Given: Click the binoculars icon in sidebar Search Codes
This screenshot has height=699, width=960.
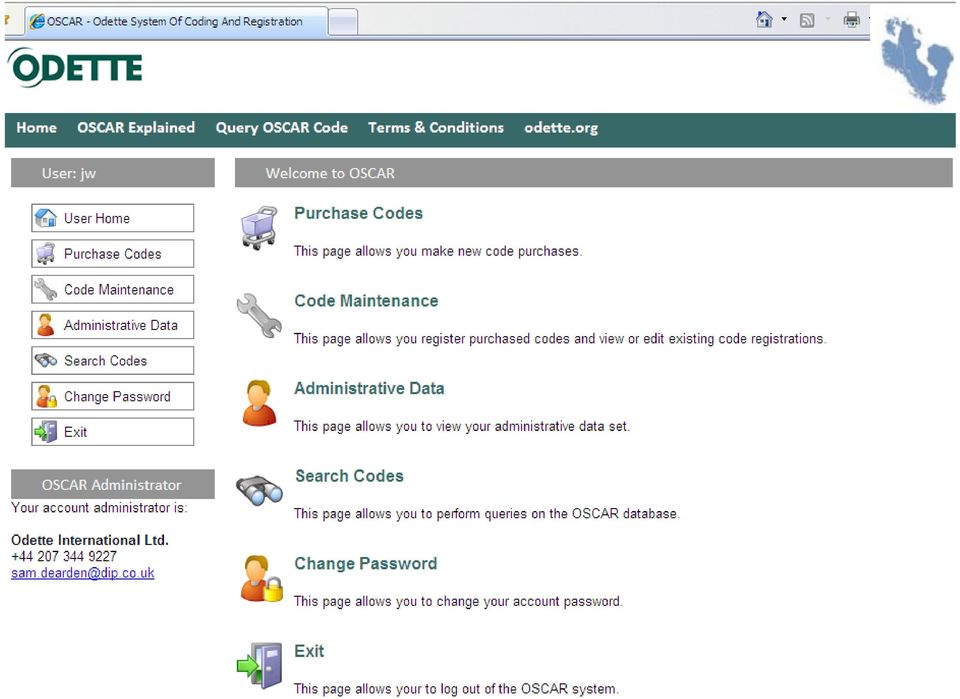Looking at the screenshot, I should coord(46,361).
